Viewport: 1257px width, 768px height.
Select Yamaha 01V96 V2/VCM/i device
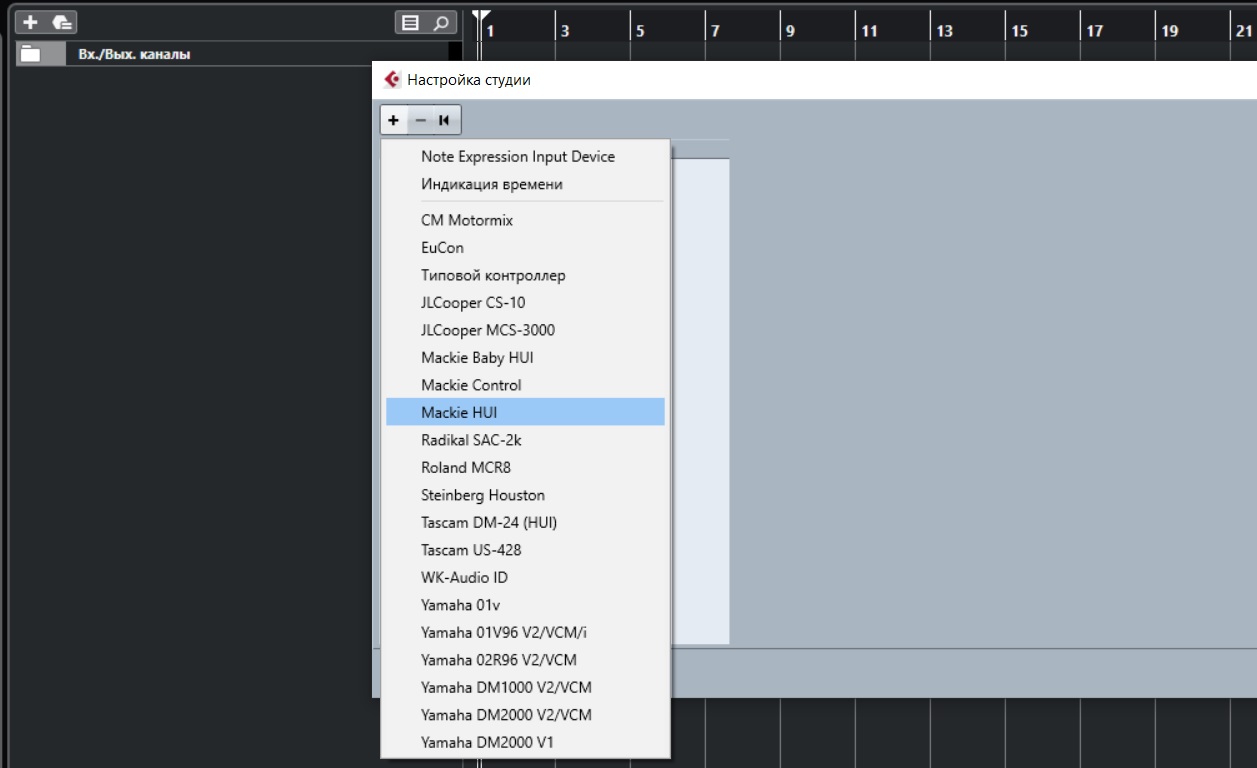(526, 632)
